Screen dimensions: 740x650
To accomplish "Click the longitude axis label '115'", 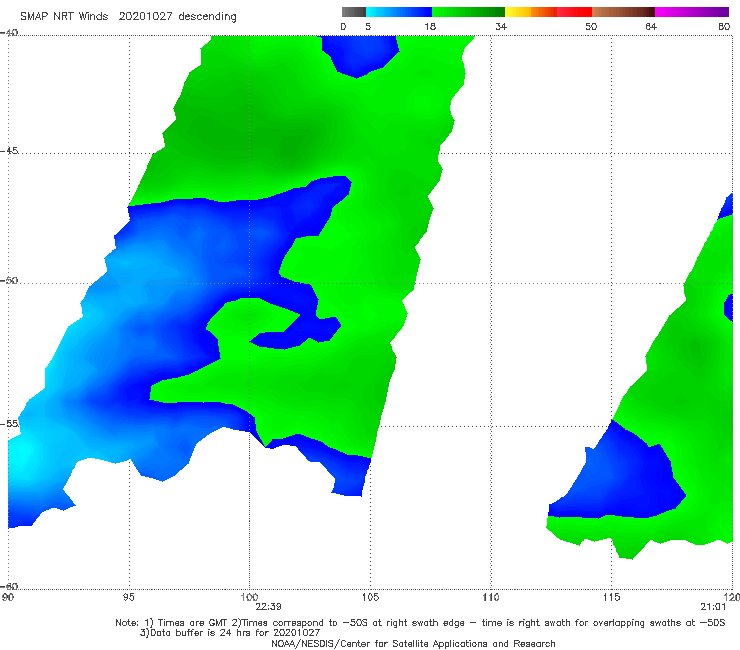I will point(611,598).
